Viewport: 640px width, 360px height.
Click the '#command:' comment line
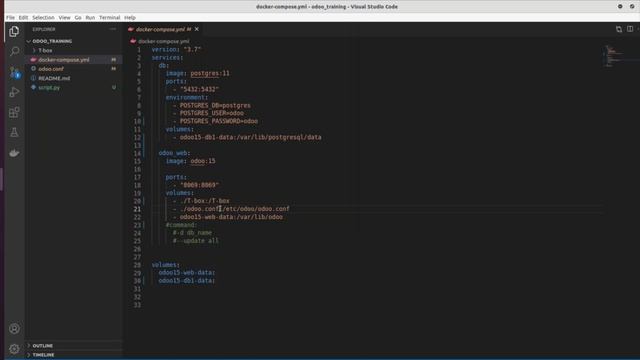click(181, 225)
